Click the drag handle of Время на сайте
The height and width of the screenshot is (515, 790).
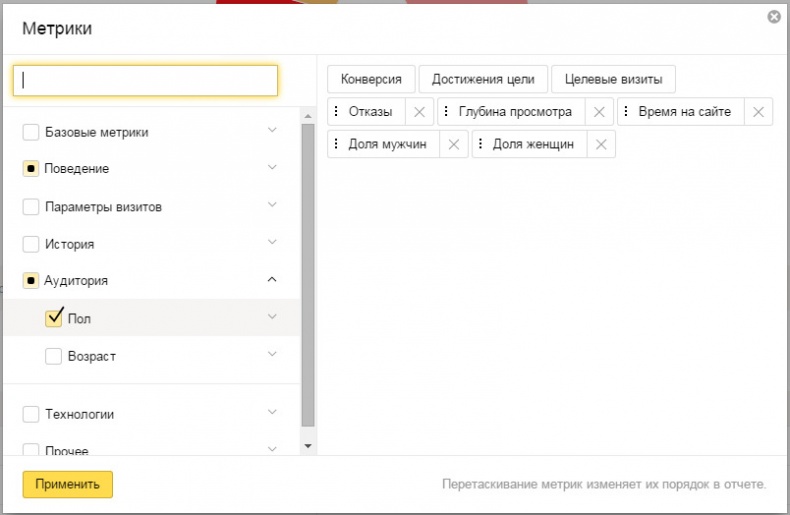point(626,112)
